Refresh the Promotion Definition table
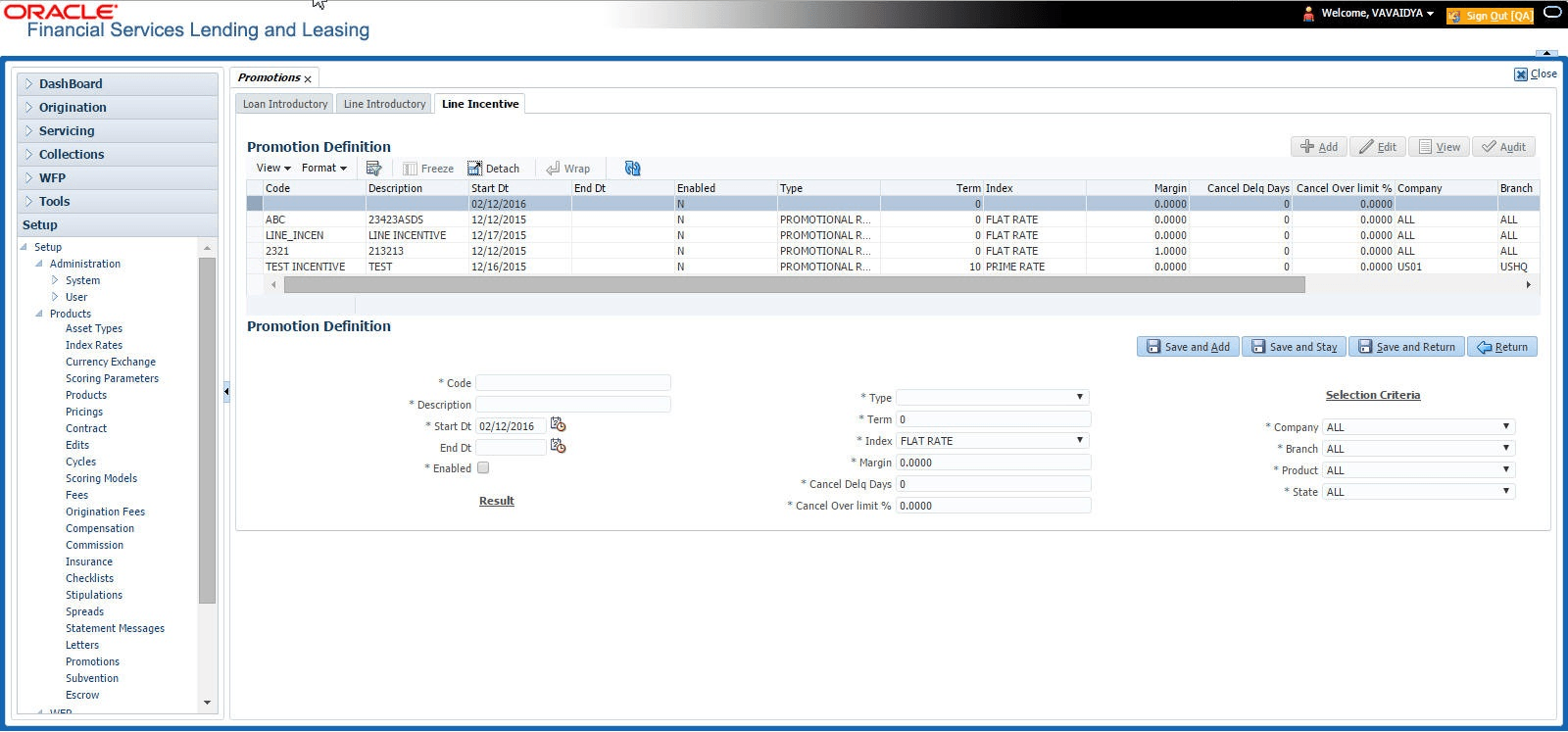The width and height of the screenshot is (1568, 732). tap(632, 169)
